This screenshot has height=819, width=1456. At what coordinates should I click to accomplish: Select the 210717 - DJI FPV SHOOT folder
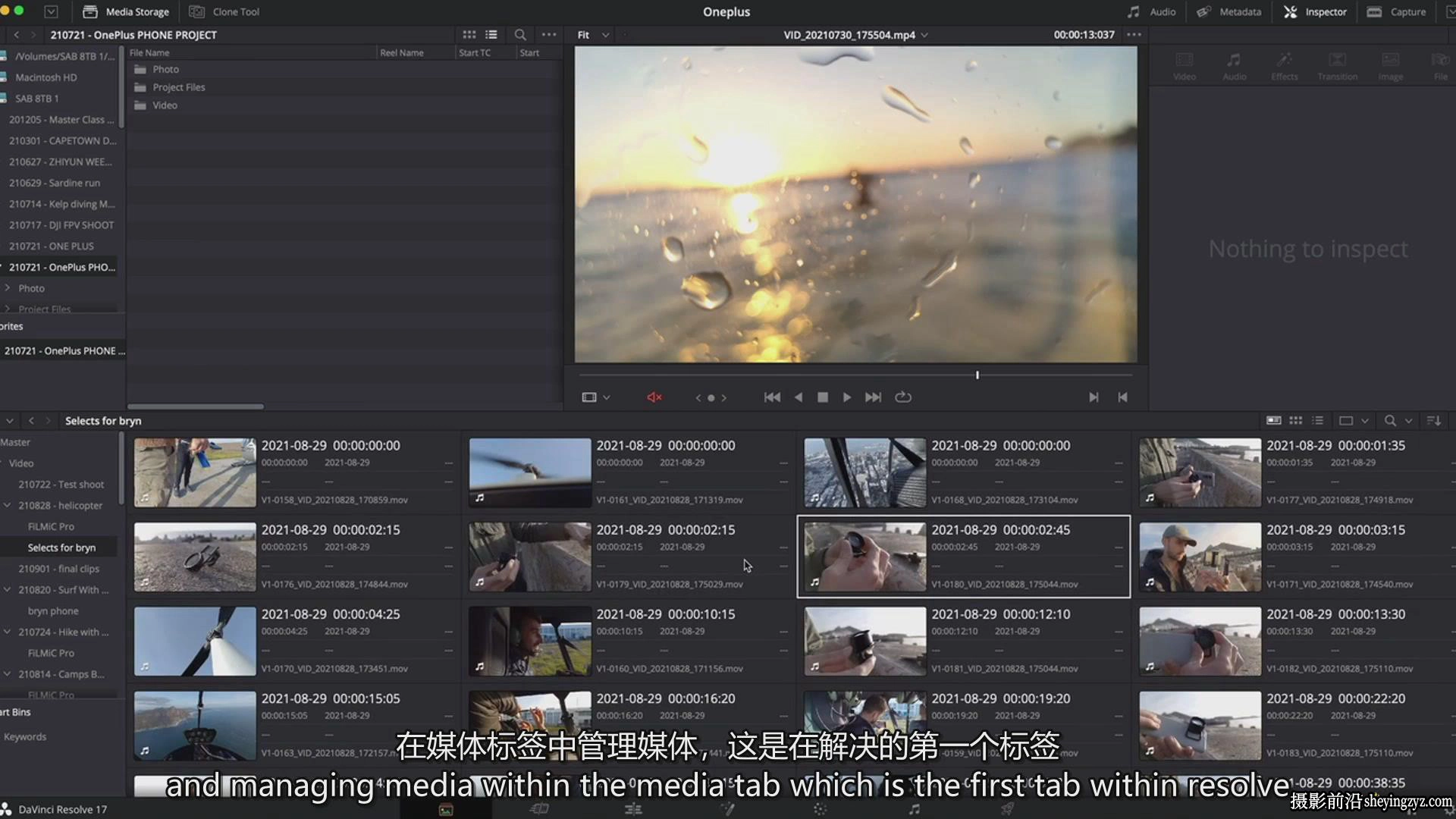point(61,225)
